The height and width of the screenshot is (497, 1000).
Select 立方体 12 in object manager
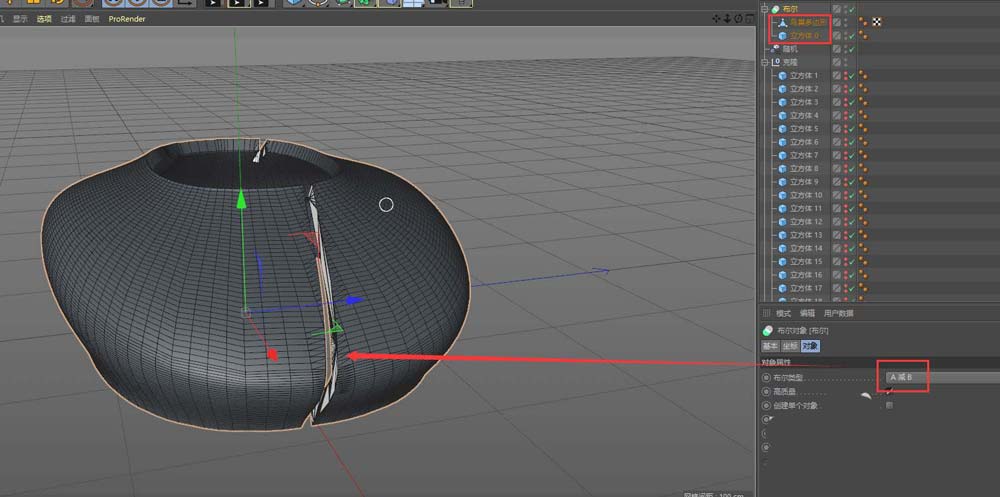806,222
